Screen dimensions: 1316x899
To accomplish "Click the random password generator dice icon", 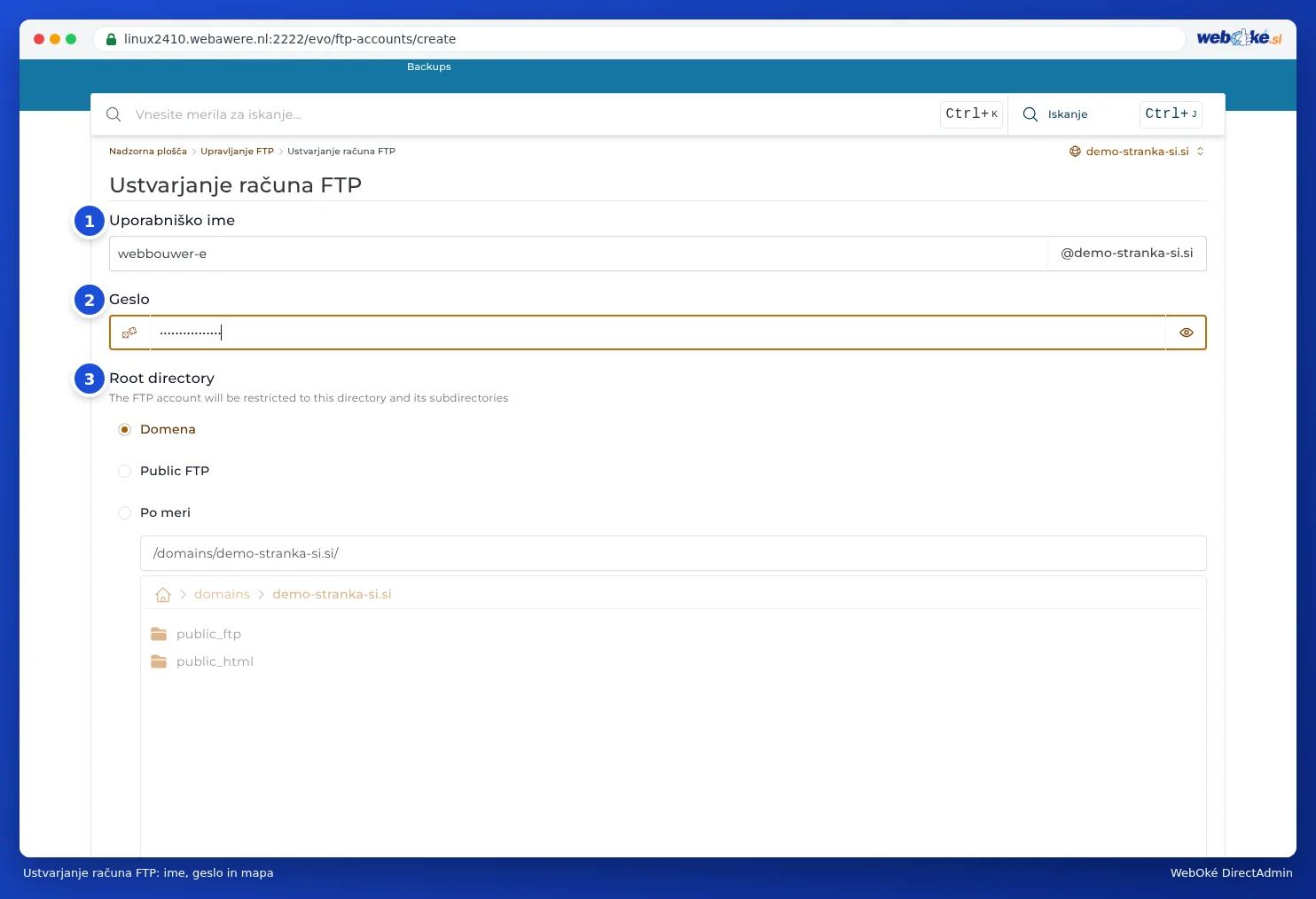I will point(129,332).
